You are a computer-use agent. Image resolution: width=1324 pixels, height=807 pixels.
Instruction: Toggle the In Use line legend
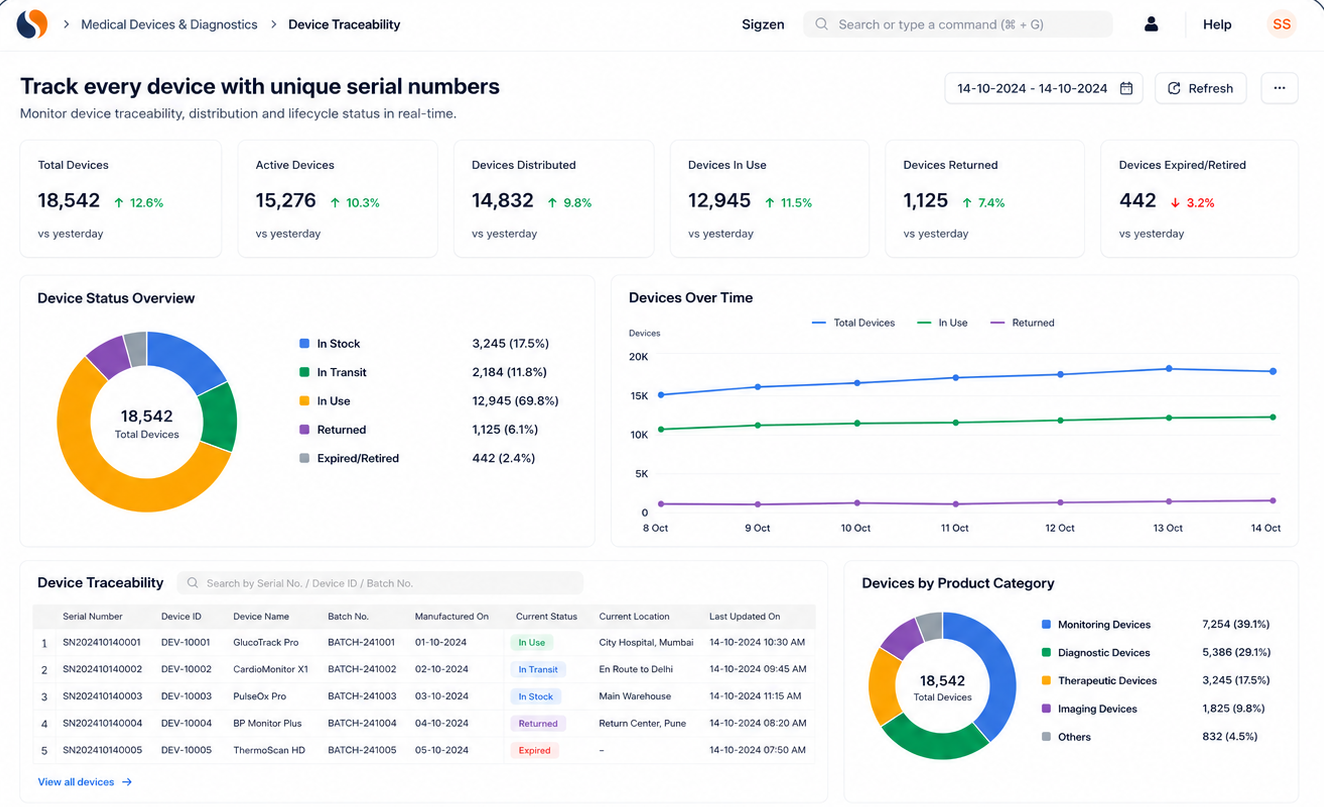[940, 323]
